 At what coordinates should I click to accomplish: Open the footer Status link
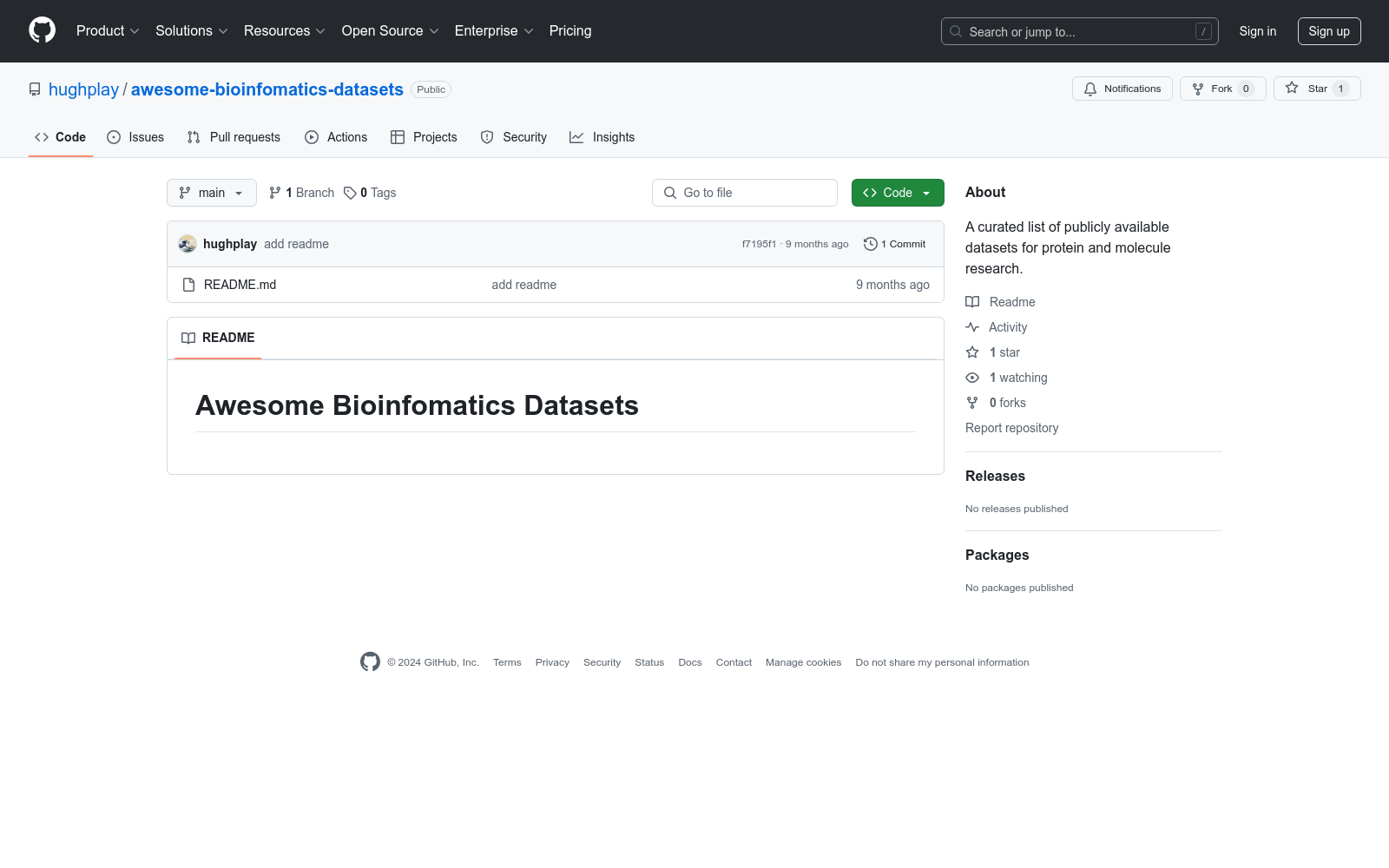click(649, 662)
